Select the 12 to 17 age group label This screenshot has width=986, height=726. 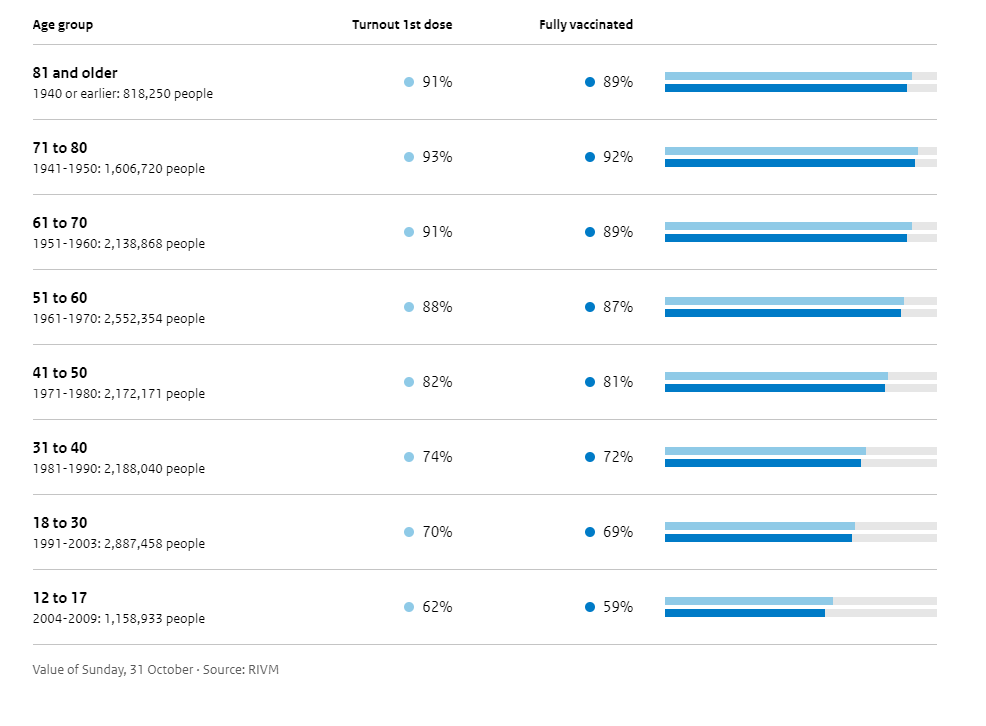click(x=60, y=598)
